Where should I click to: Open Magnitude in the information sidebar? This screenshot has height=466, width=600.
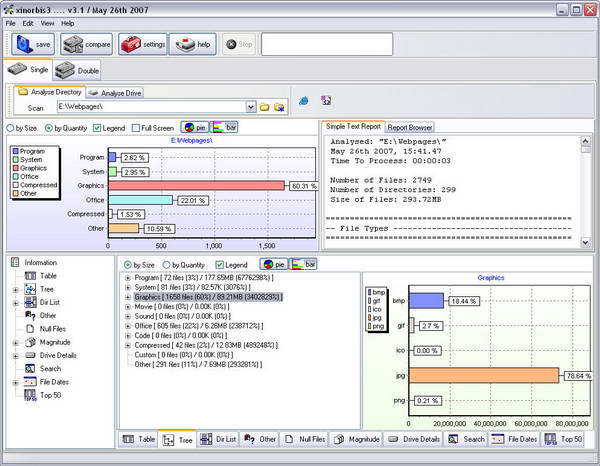pyautogui.click(x=54, y=342)
